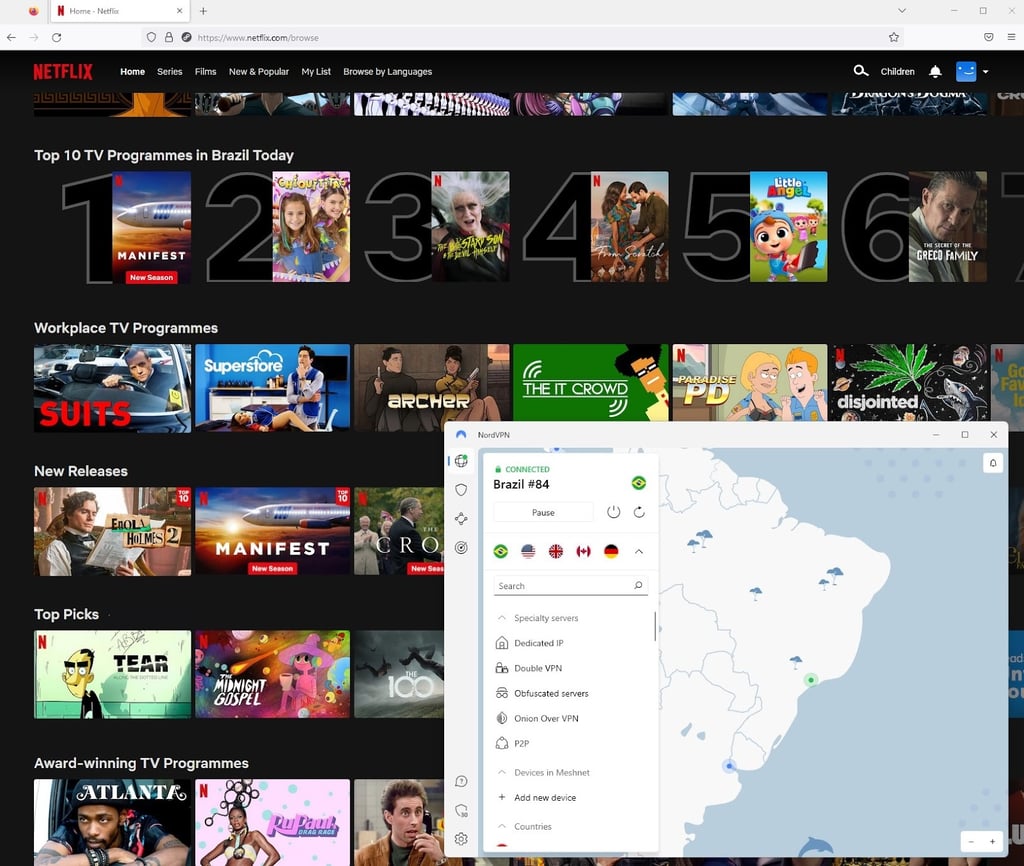The image size is (1024, 866).
Task: Quick connect to United Kingdom flag
Action: [x=556, y=551]
